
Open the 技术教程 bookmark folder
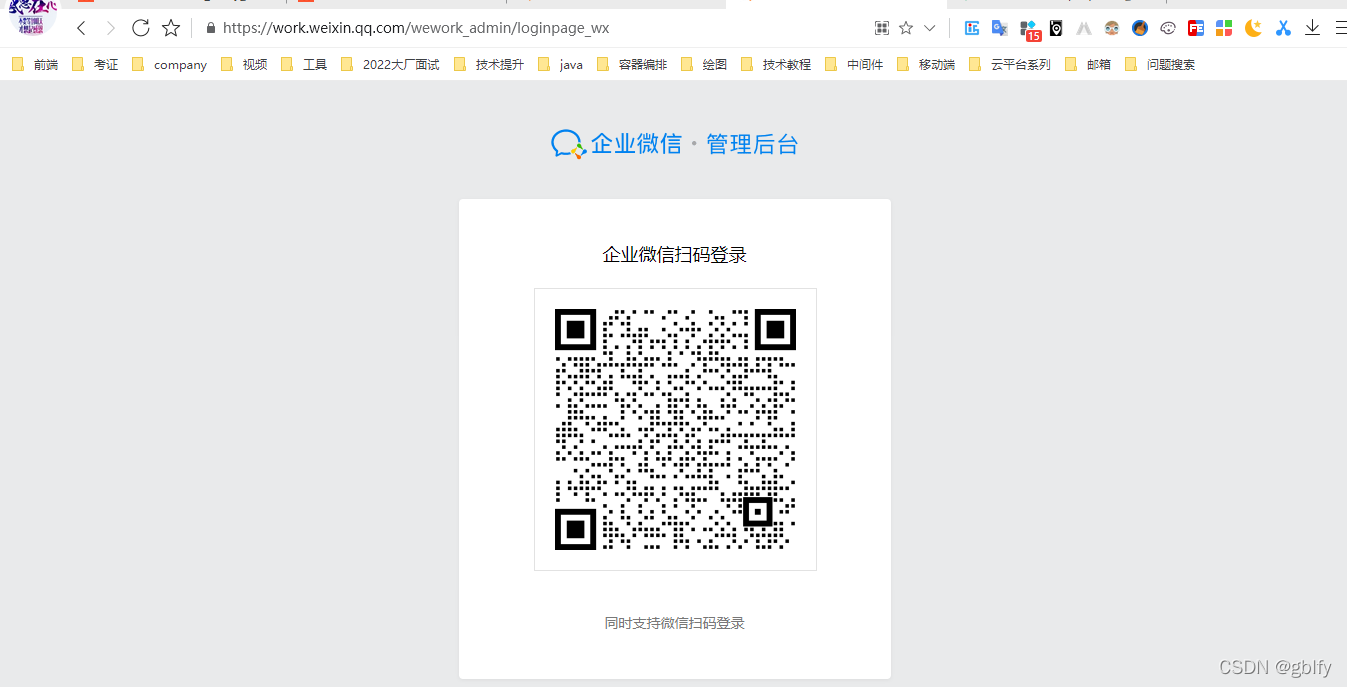click(x=776, y=65)
